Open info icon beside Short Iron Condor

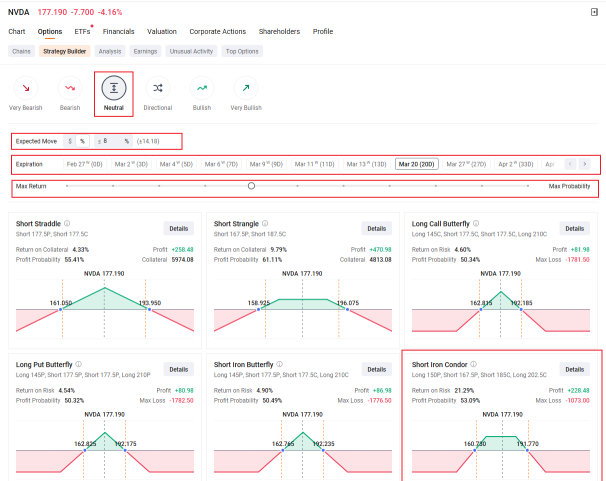click(473, 364)
